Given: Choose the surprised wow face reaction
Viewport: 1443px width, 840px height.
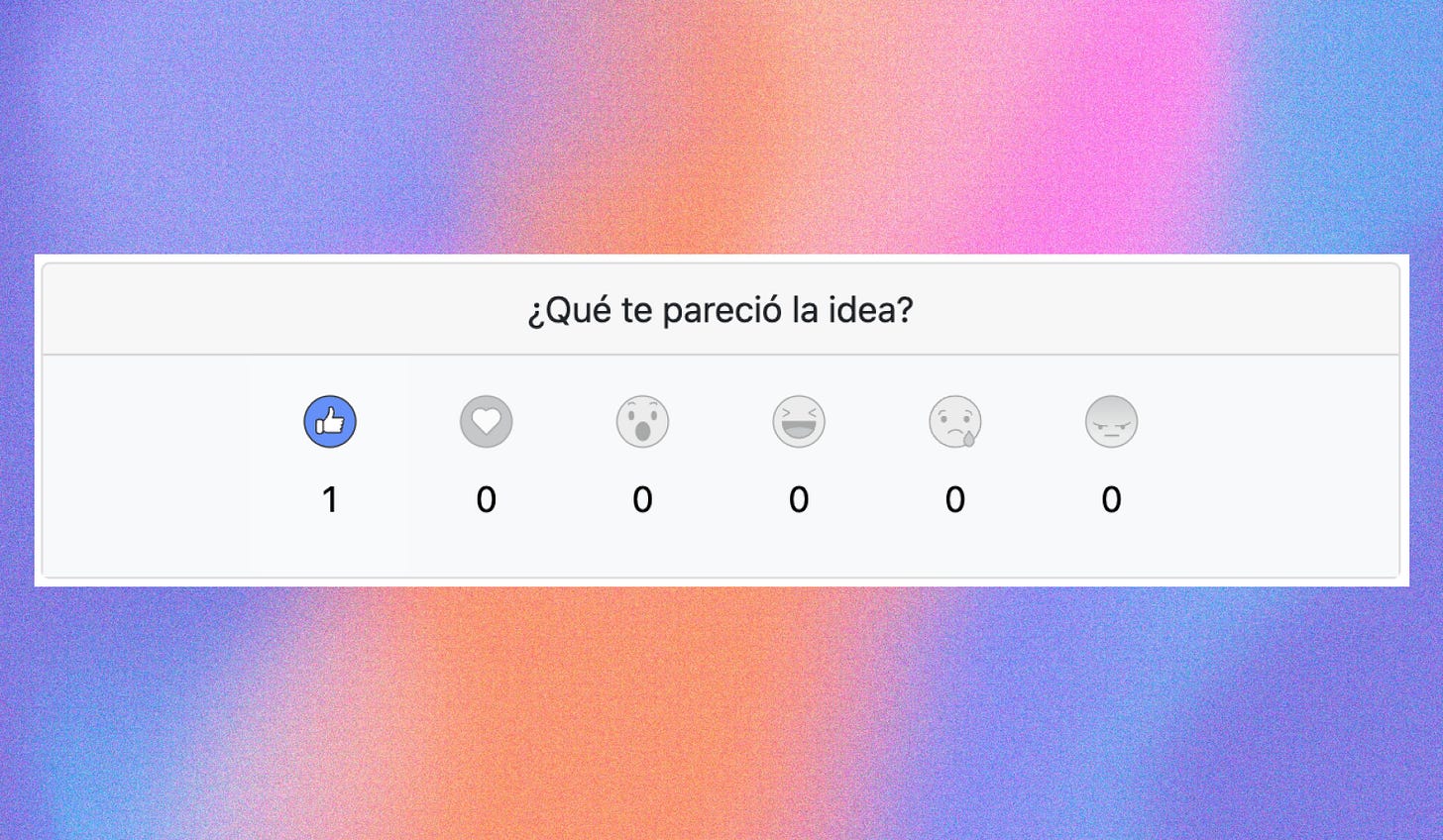Looking at the screenshot, I should pyautogui.click(x=642, y=422).
